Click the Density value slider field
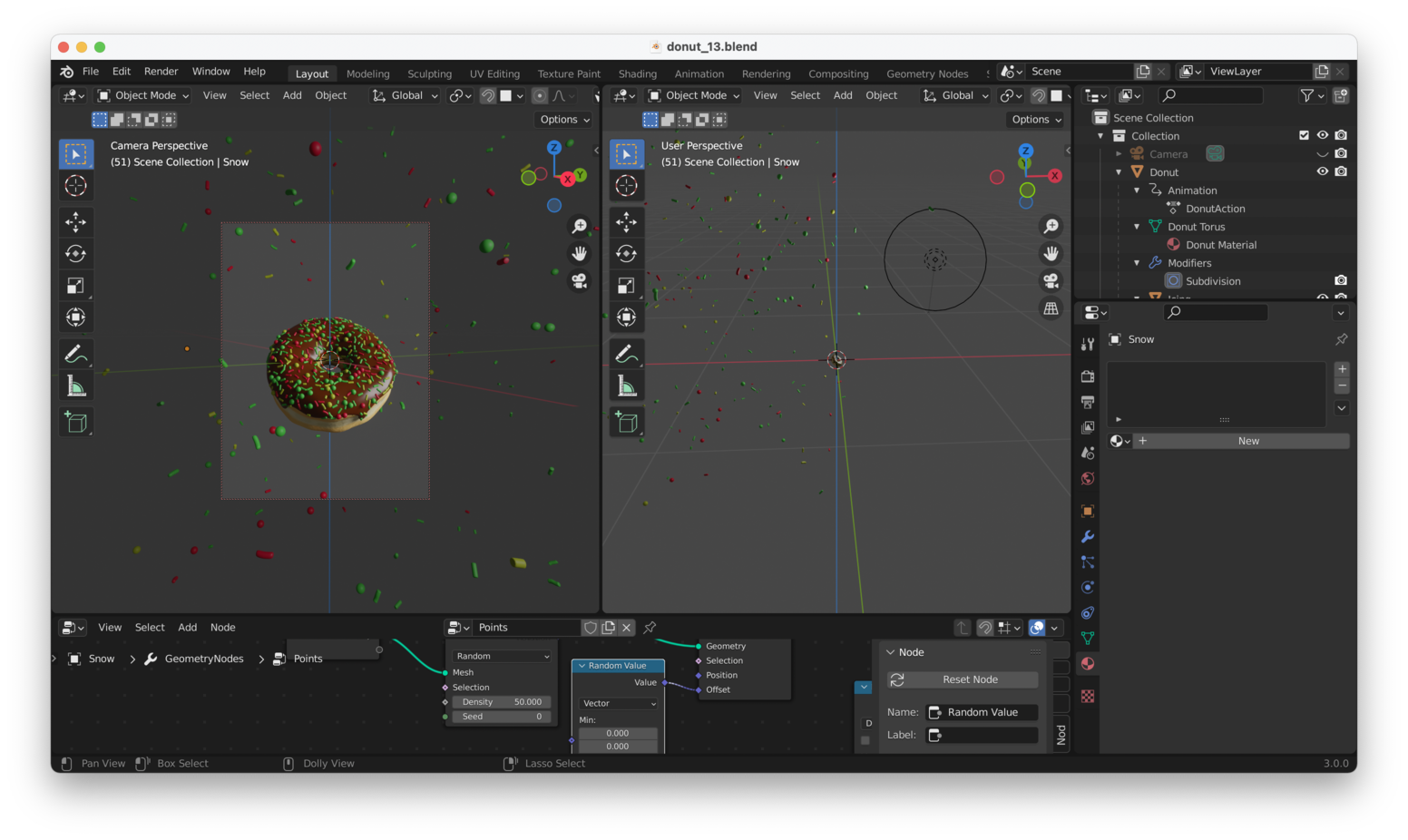This screenshot has width=1408, height=840. 502,702
